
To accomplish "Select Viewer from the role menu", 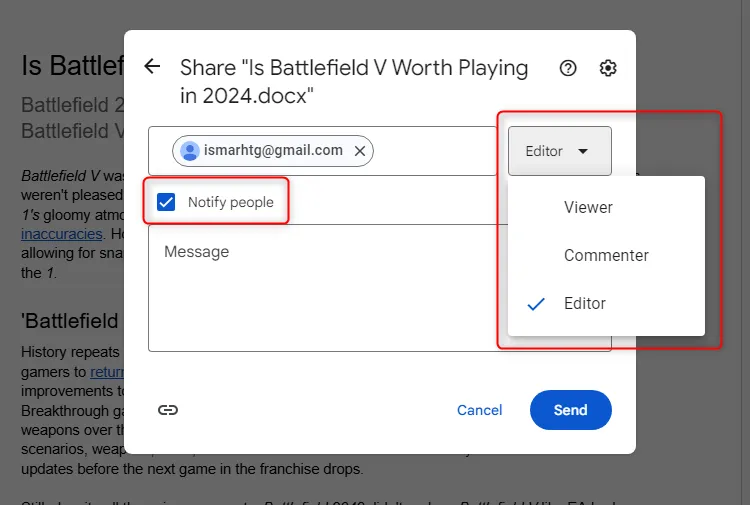I will point(606,207).
